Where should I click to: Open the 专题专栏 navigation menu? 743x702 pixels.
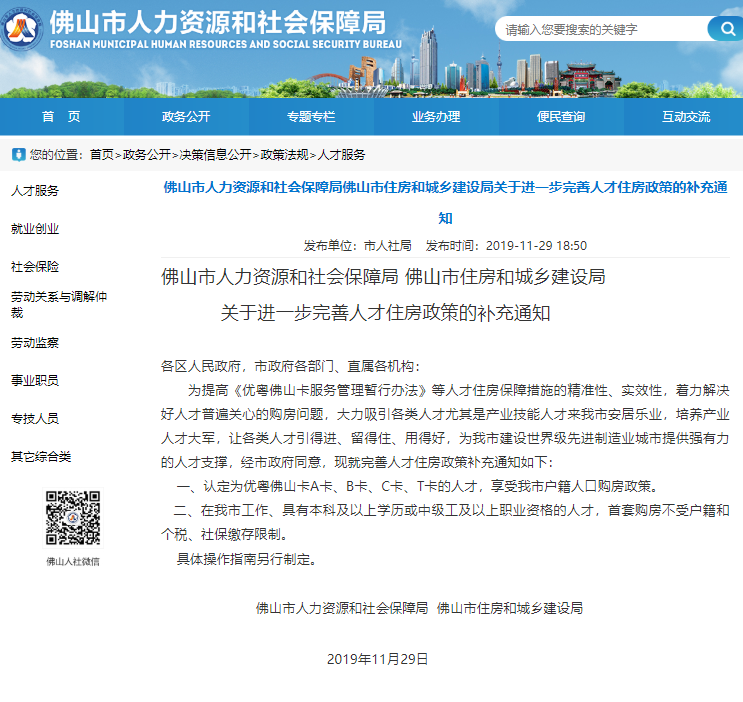click(311, 117)
